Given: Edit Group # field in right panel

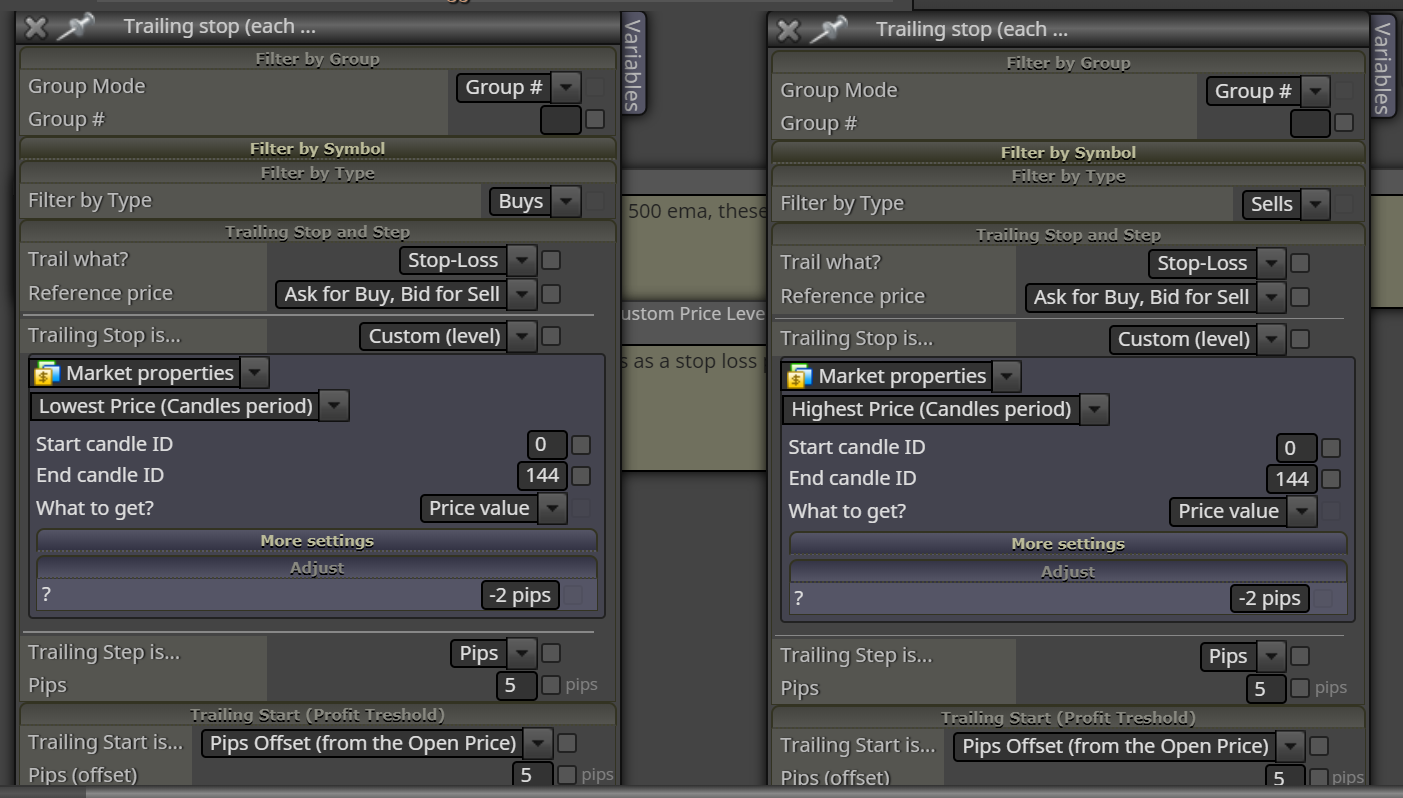Looking at the screenshot, I should pos(1310,124).
